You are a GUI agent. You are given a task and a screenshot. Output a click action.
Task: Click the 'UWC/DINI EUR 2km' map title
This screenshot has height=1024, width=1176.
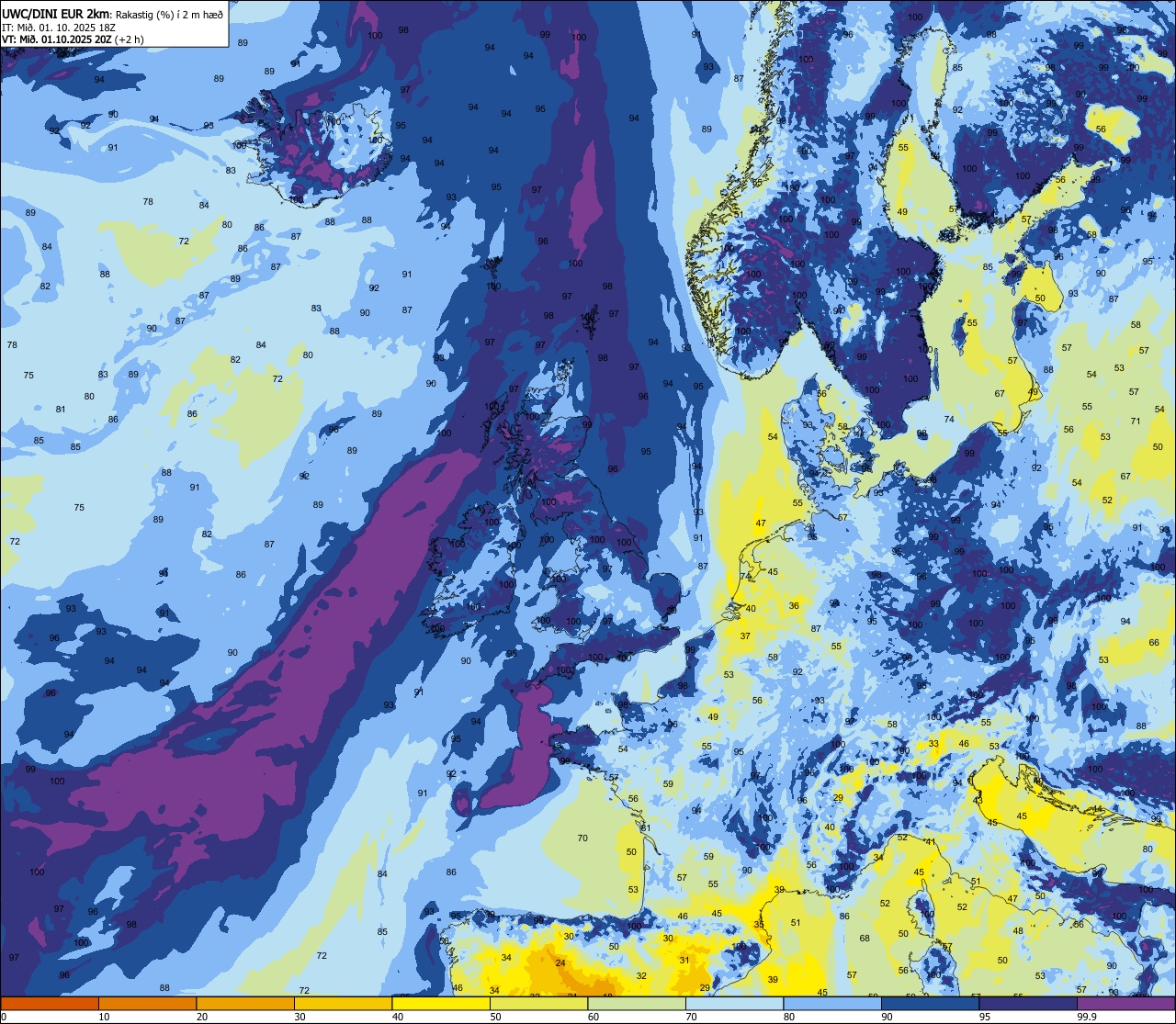[x=55, y=13]
